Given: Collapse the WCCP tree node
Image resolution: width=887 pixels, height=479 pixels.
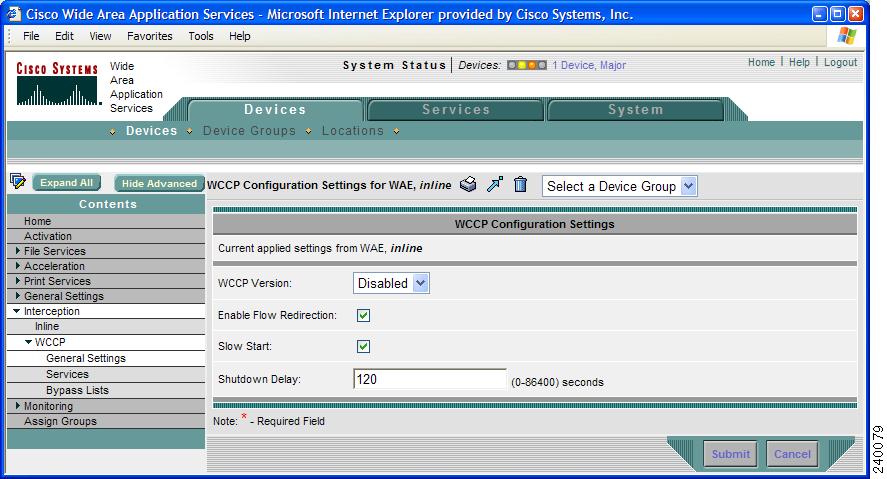Looking at the screenshot, I should (x=28, y=342).
